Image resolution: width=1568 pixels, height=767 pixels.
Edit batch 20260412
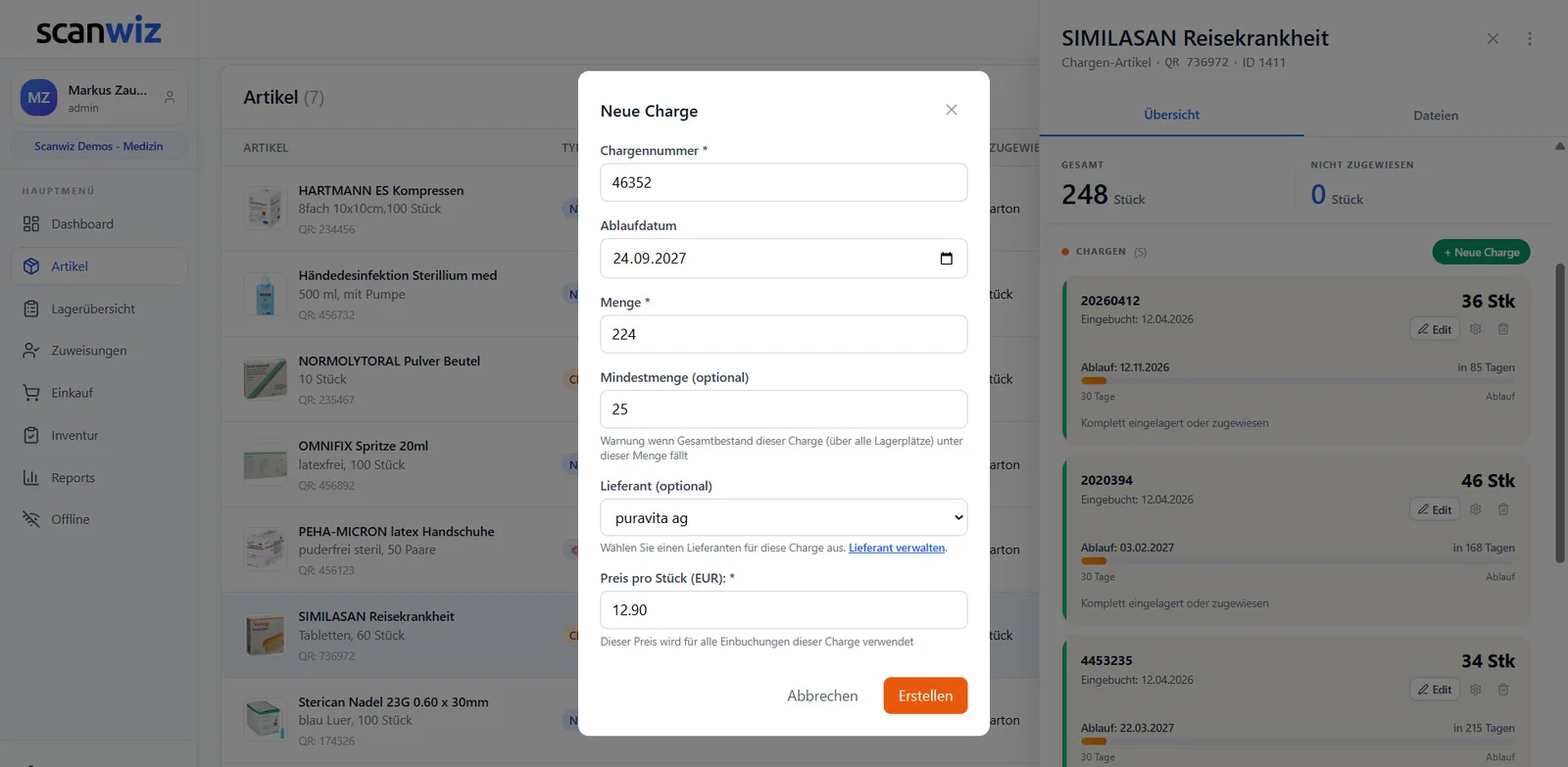coord(1435,329)
